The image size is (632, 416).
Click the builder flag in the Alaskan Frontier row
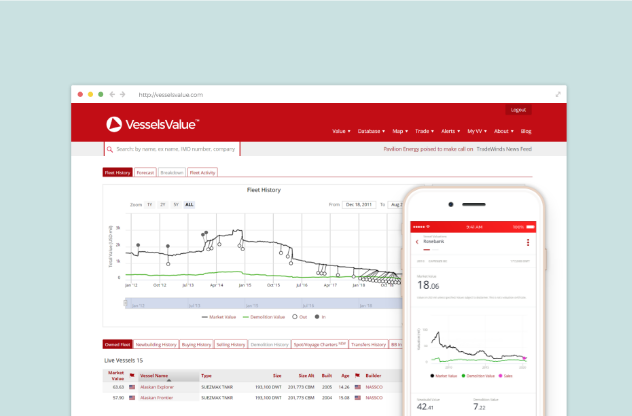358,397
